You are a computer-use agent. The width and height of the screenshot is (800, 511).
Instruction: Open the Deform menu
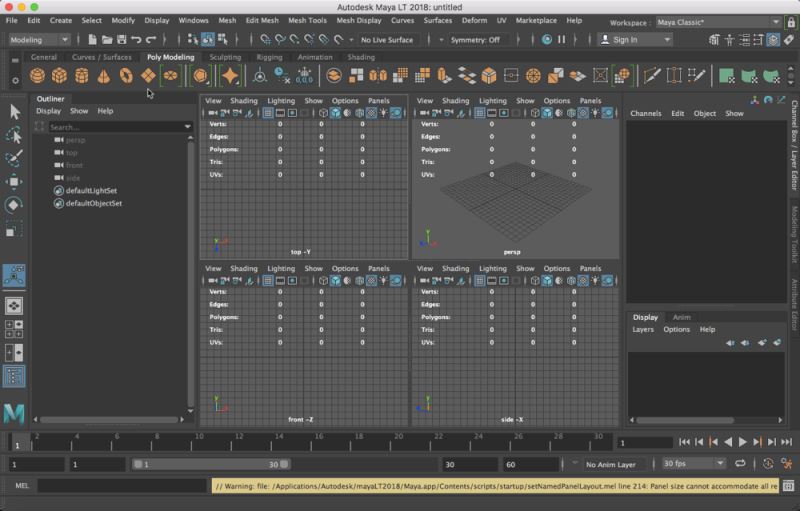click(x=474, y=20)
